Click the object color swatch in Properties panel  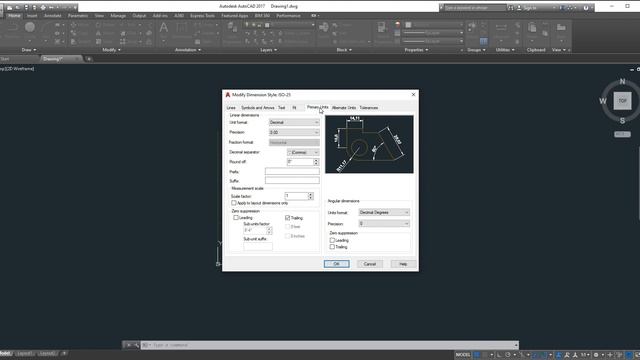[x=408, y=25]
